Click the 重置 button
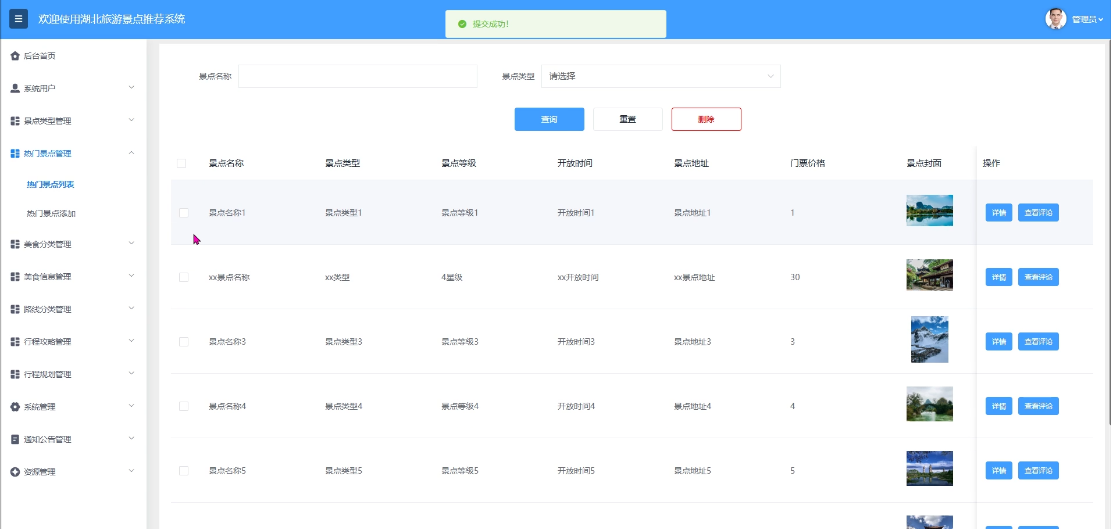 coord(628,120)
